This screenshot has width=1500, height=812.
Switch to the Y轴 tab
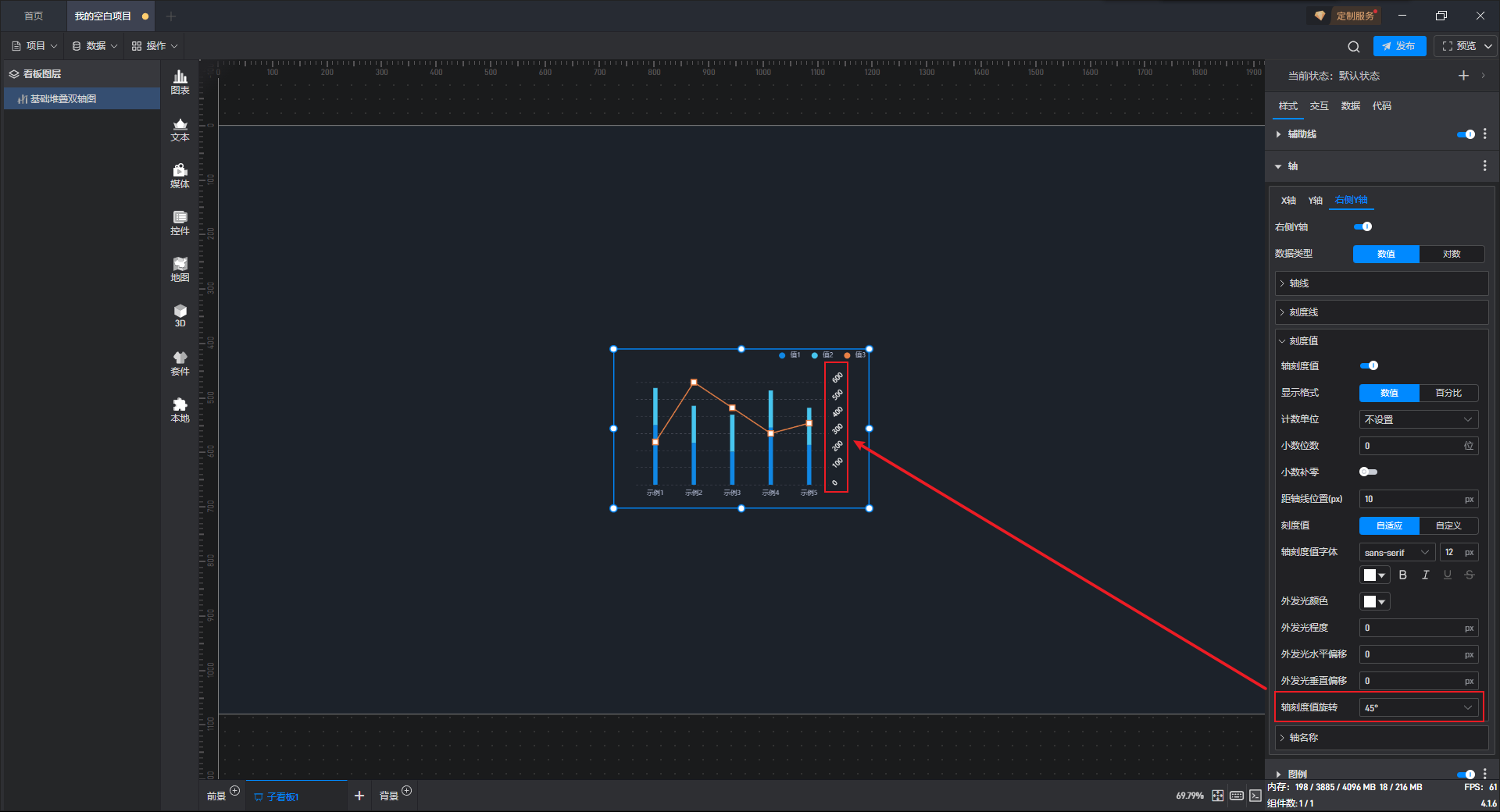pos(1316,201)
